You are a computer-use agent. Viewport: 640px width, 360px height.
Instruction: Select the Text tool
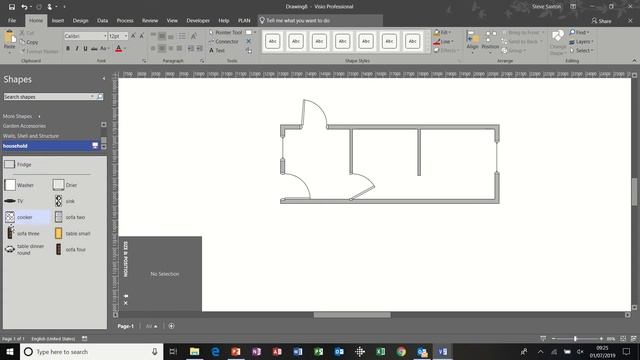(217, 51)
